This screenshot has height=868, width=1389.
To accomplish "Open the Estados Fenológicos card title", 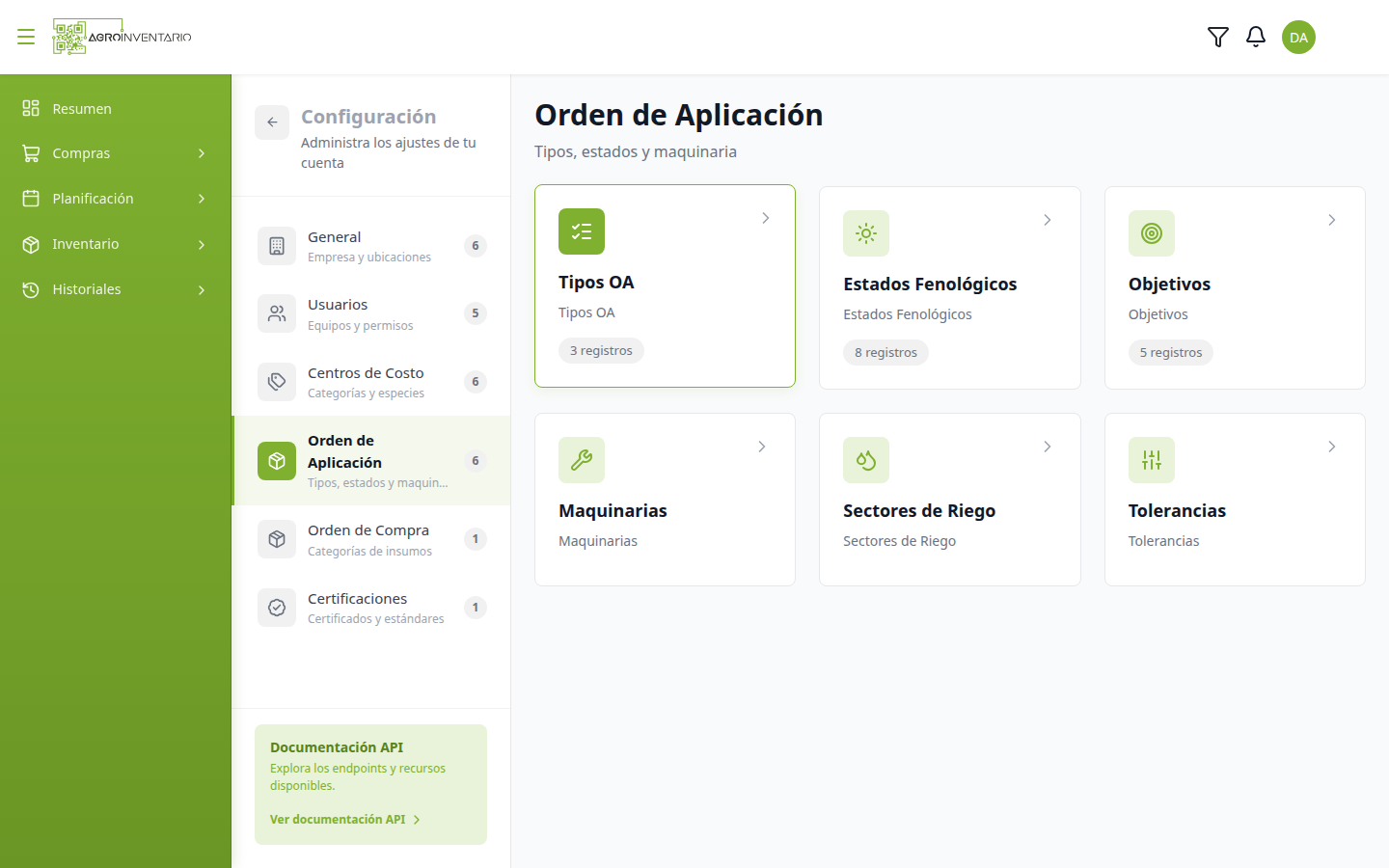I will point(930,284).
